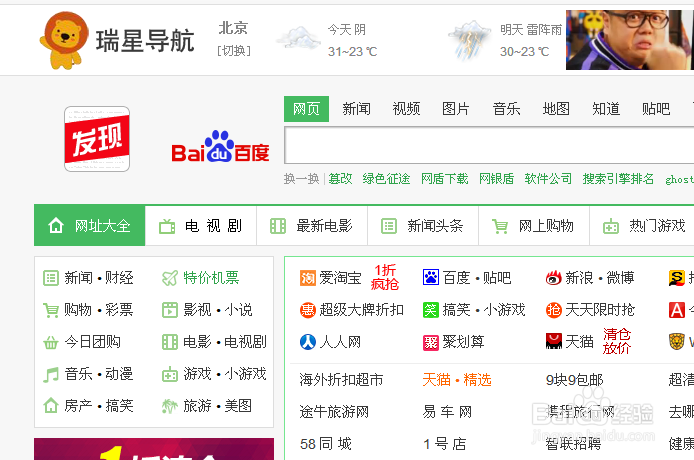The width and height of the screenshot is (694, 460).
Task: Click the game icon beside 游戏·小游戏
Action: [170, 375]
